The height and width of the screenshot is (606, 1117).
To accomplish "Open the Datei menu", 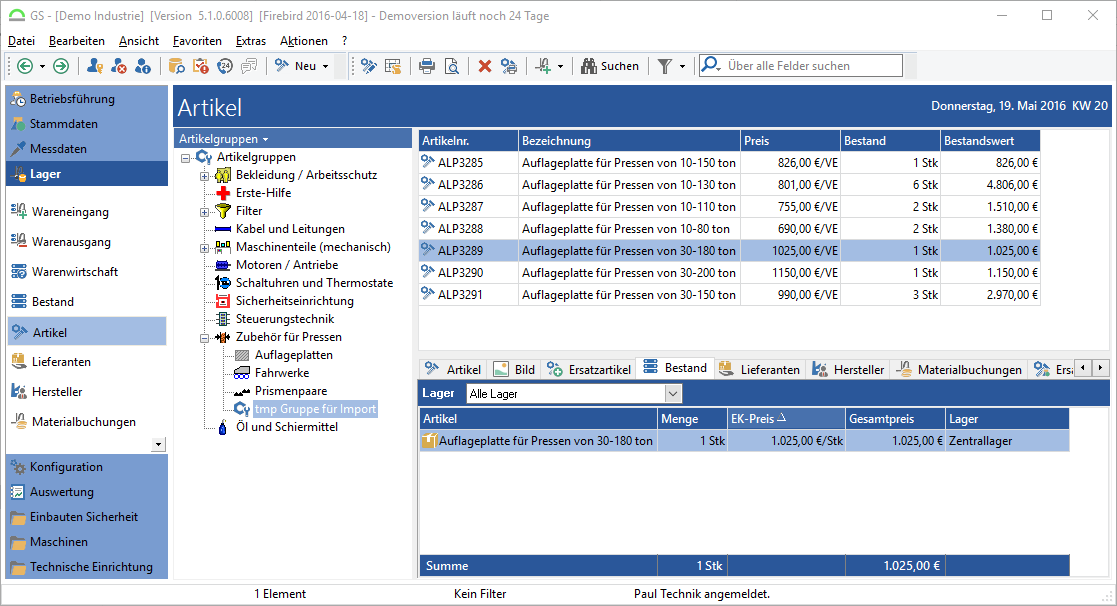I will 21,41.
